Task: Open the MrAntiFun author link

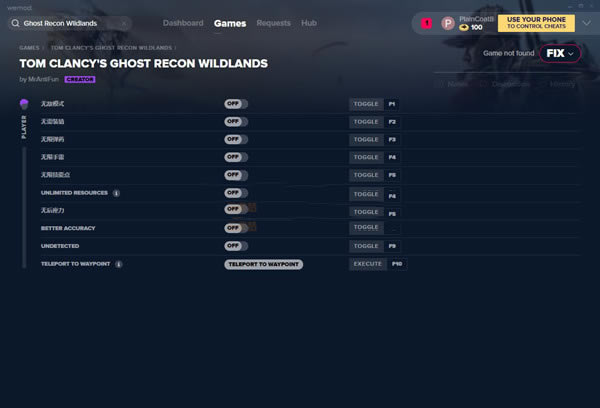Action: click(43, 79)
